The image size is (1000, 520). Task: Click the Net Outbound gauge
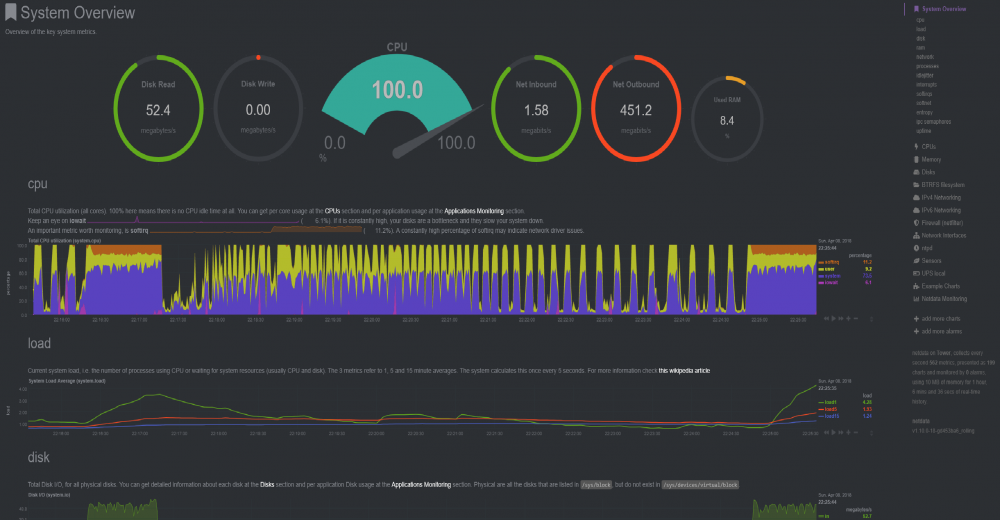[x=636, y=108]
